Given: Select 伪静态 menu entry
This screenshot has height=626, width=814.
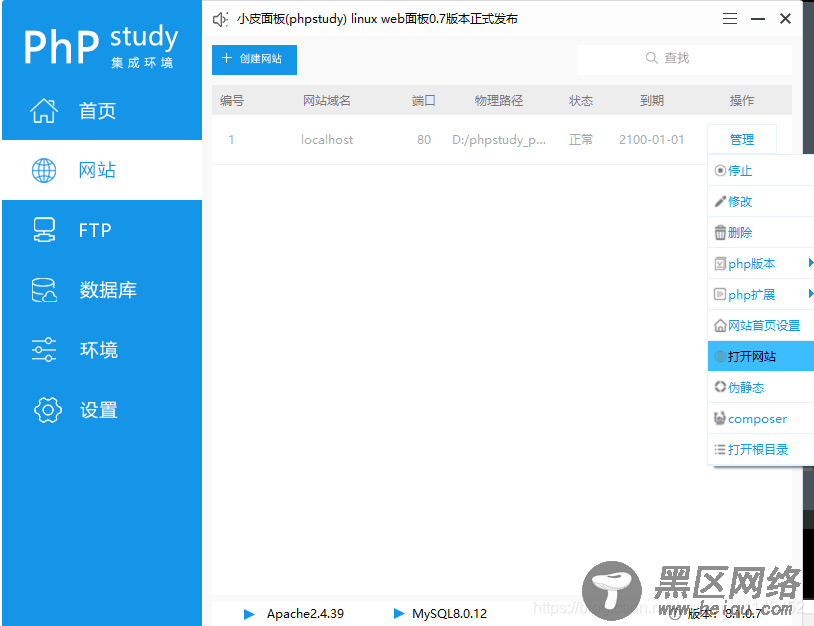Looking at the screenshot, I should pos(761,387).
